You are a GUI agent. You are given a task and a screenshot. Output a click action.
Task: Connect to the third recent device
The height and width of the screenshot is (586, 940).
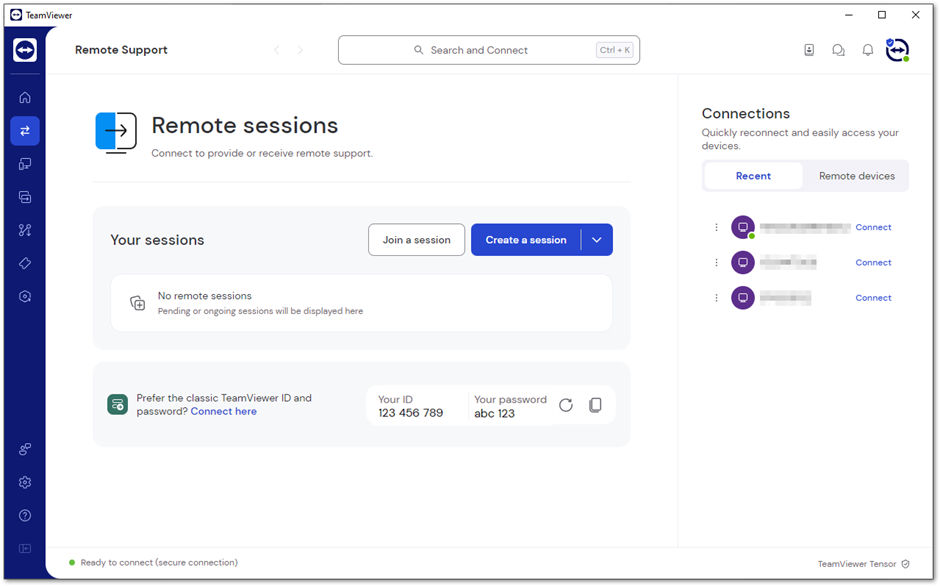(873, 298)
